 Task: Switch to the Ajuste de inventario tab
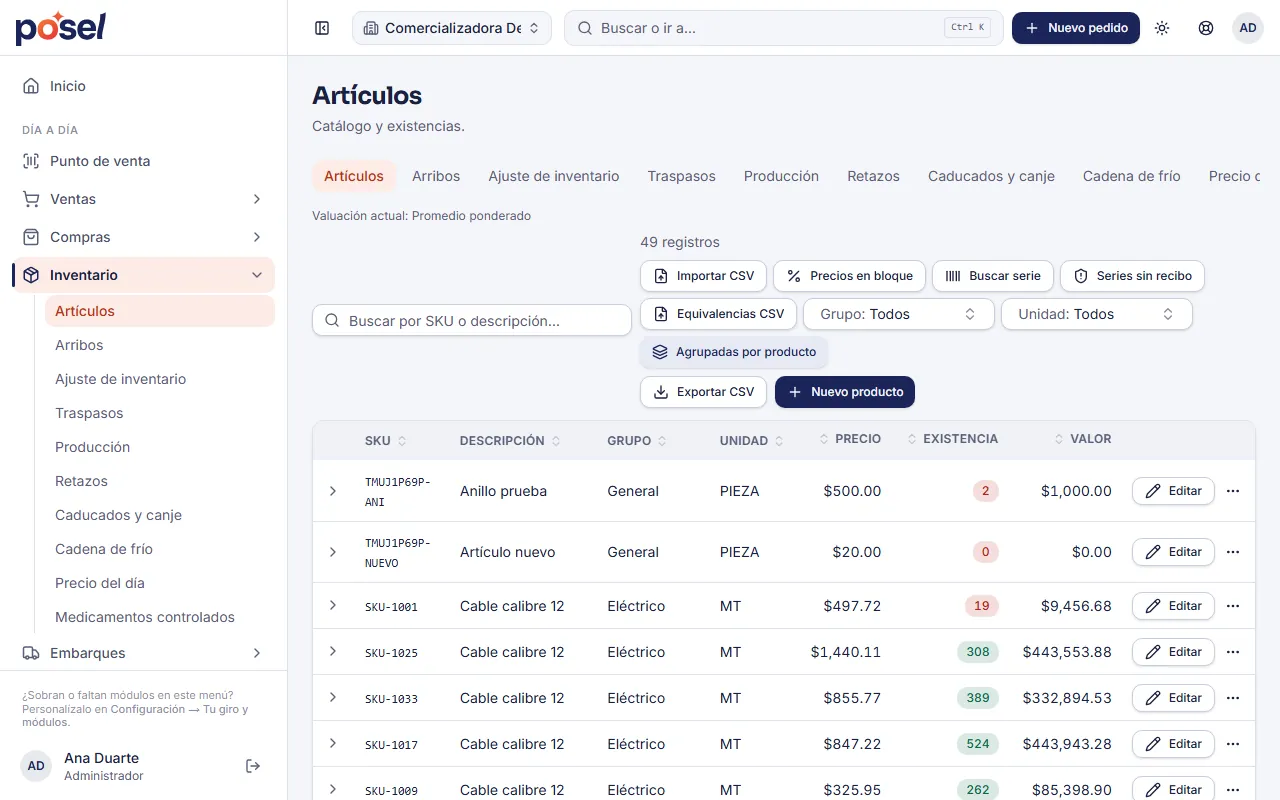point(554,176)
